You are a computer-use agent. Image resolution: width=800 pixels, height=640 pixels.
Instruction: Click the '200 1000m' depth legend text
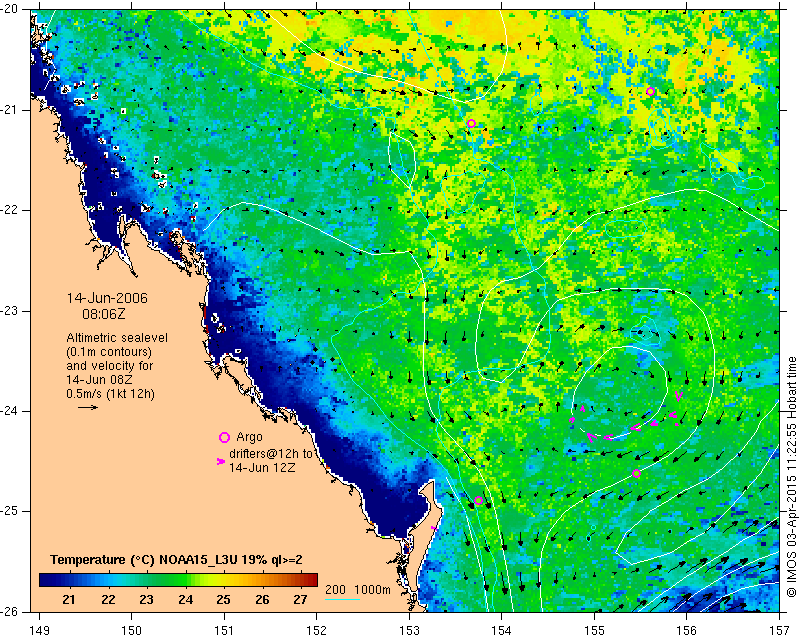[x=358, y=589]
